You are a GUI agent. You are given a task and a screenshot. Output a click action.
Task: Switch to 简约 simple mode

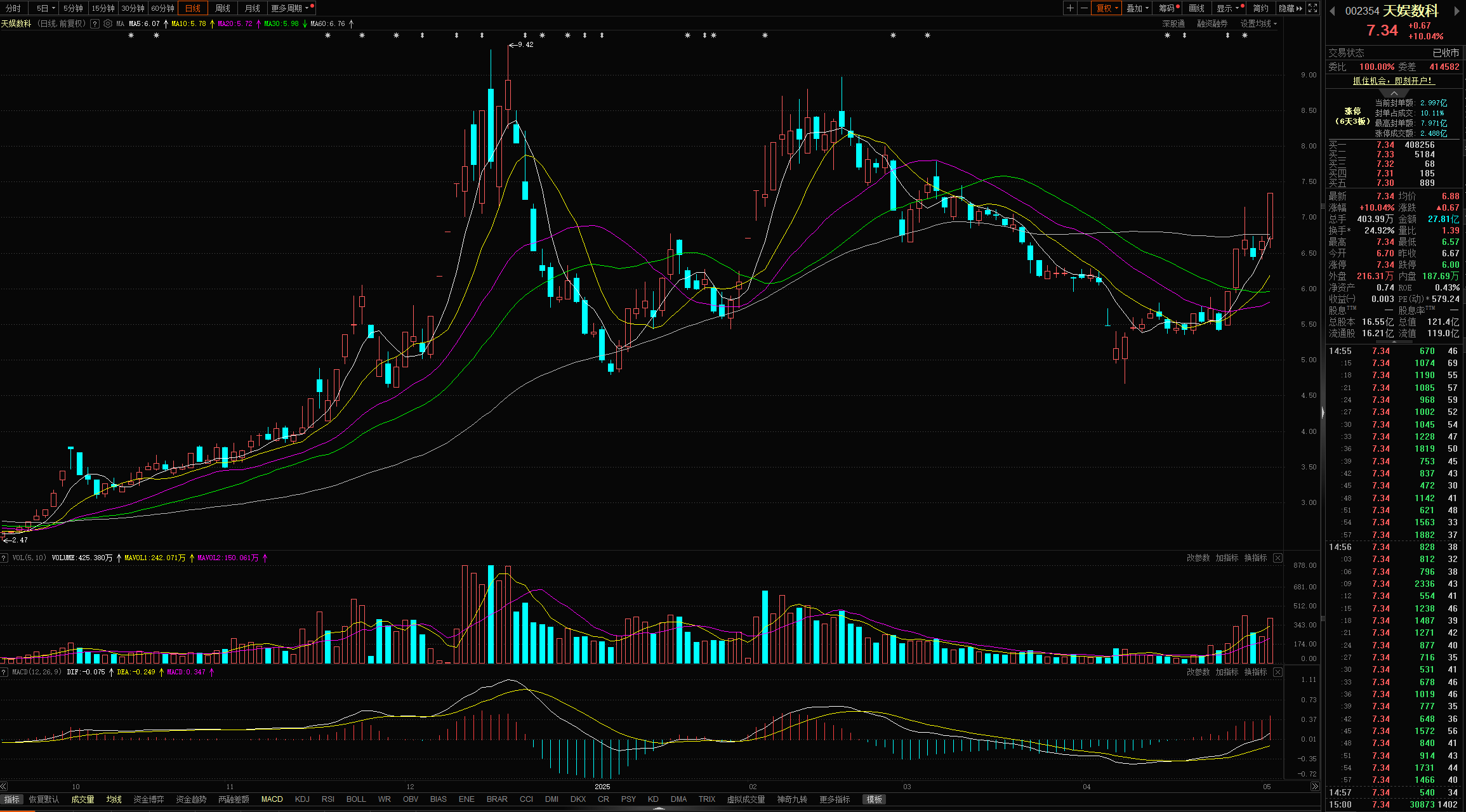tap(1260, 8)
